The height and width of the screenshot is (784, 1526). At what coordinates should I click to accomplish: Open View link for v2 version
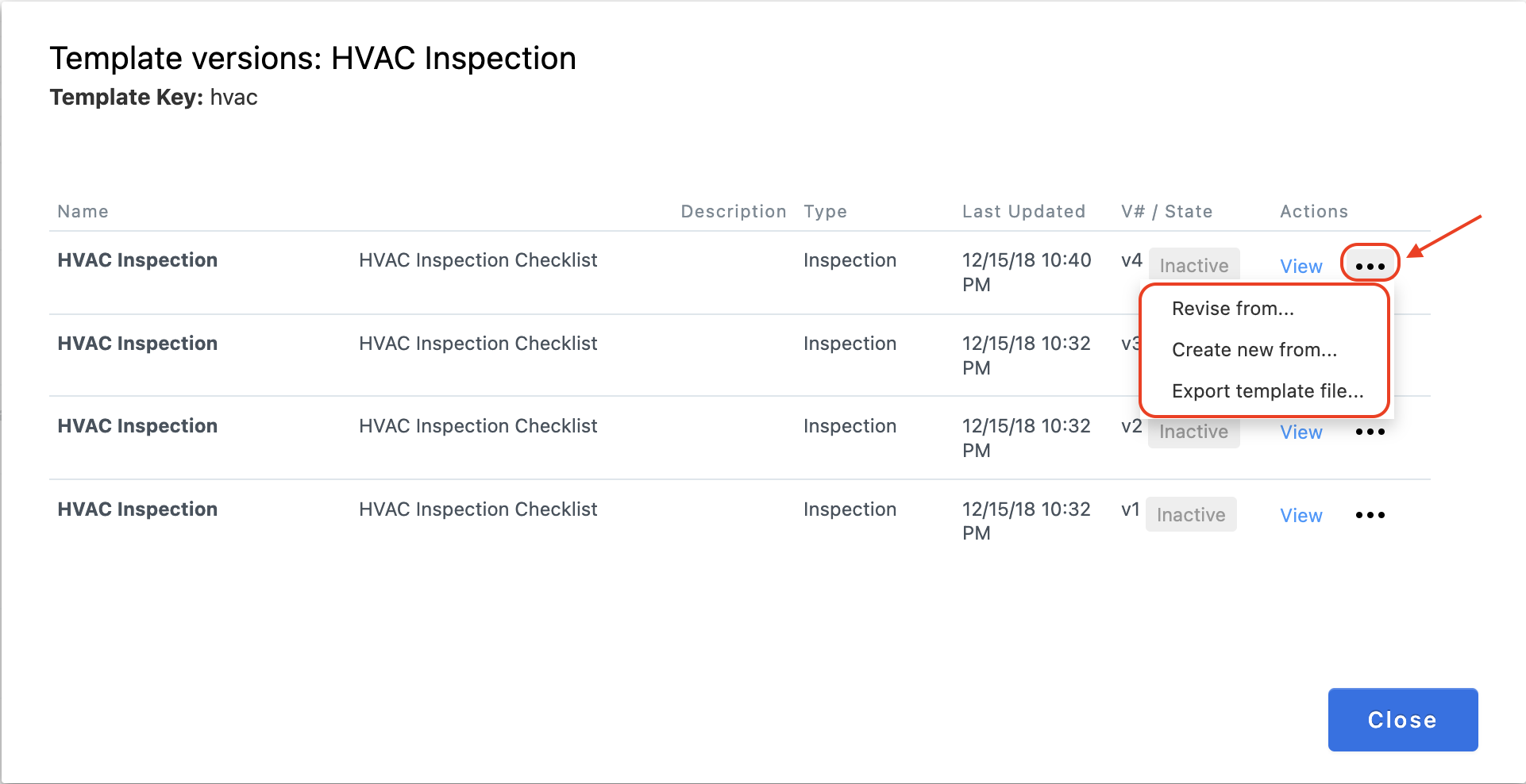tap(1301, 432)
